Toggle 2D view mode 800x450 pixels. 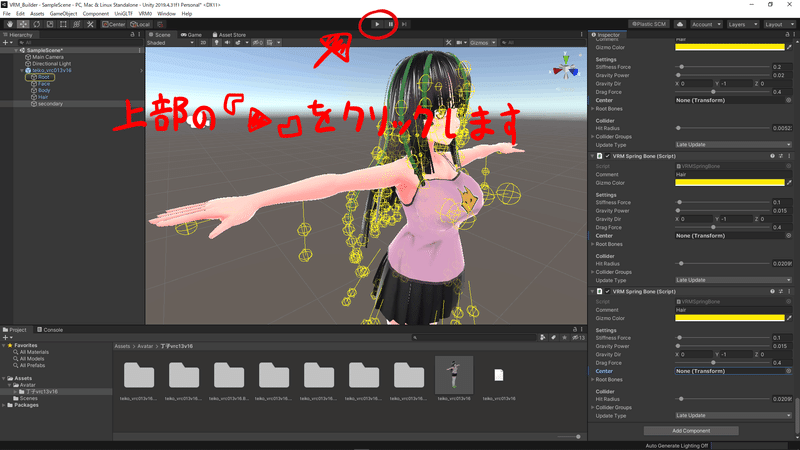click(203, 43)
